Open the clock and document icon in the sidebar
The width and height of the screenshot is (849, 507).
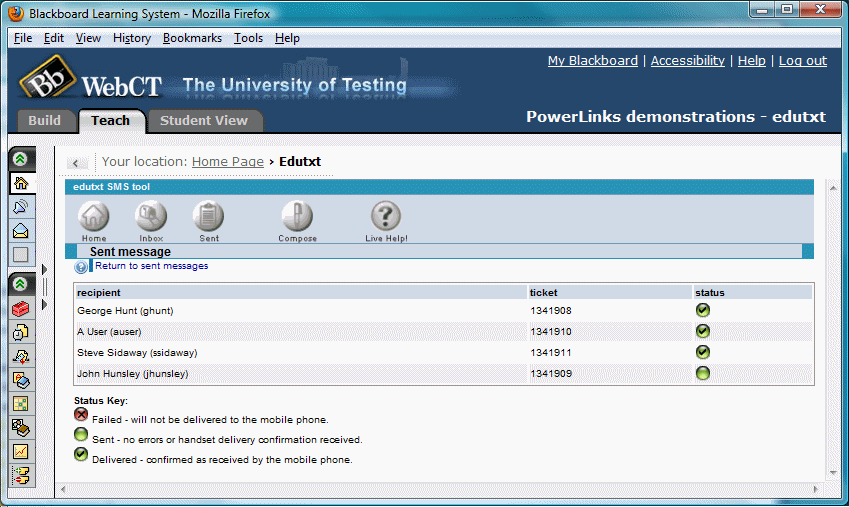[x=21, y=333]
